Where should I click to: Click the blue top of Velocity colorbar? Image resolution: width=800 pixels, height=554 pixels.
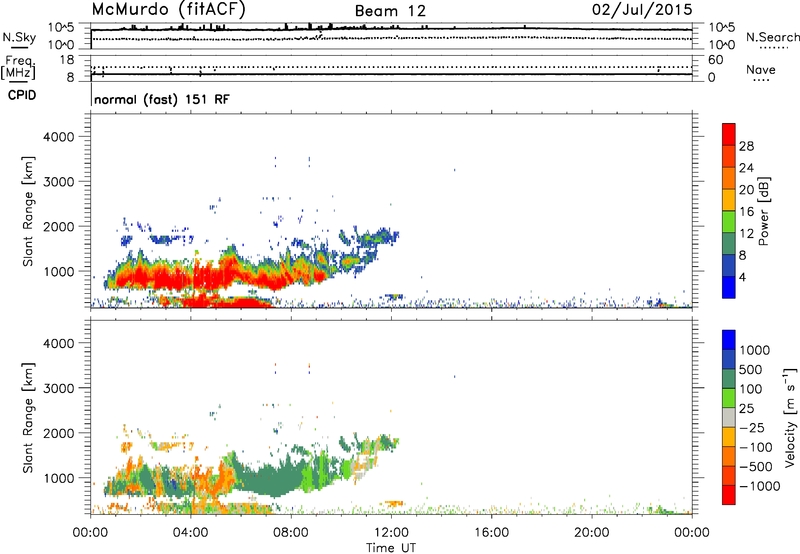tap(729, 340)
